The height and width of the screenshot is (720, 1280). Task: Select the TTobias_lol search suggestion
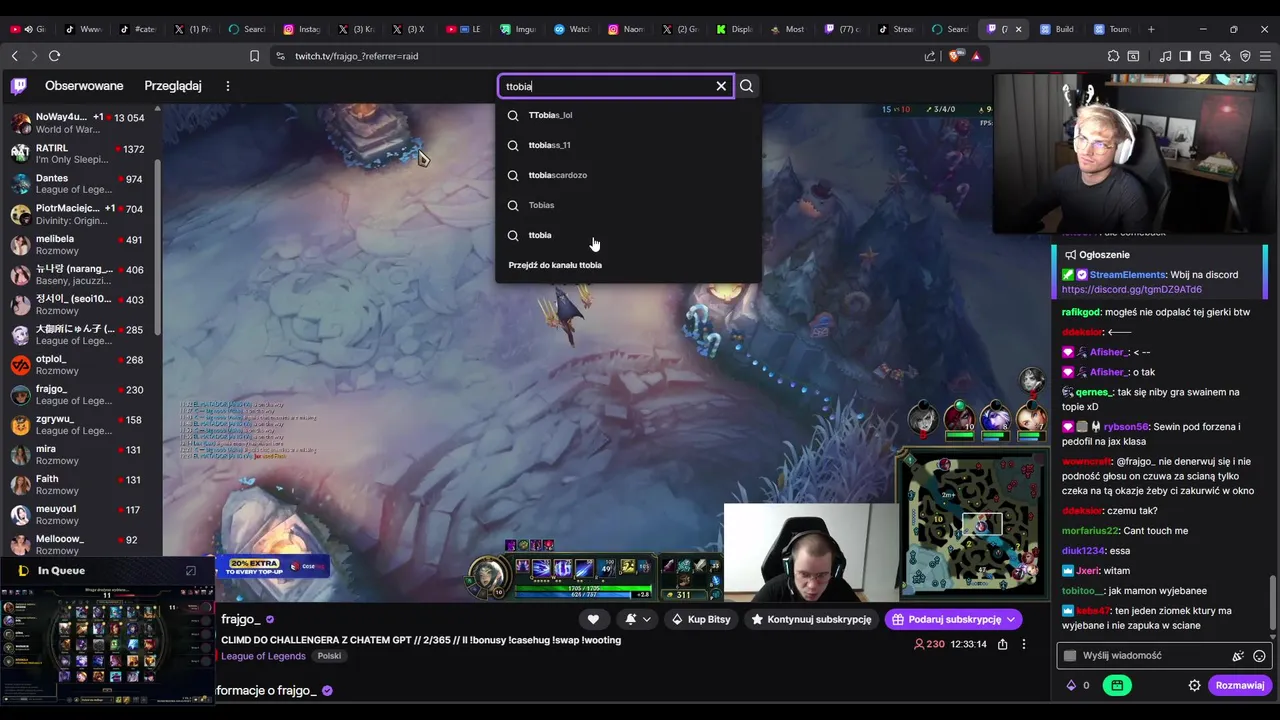pyautogui.click(x=628, y=115)
